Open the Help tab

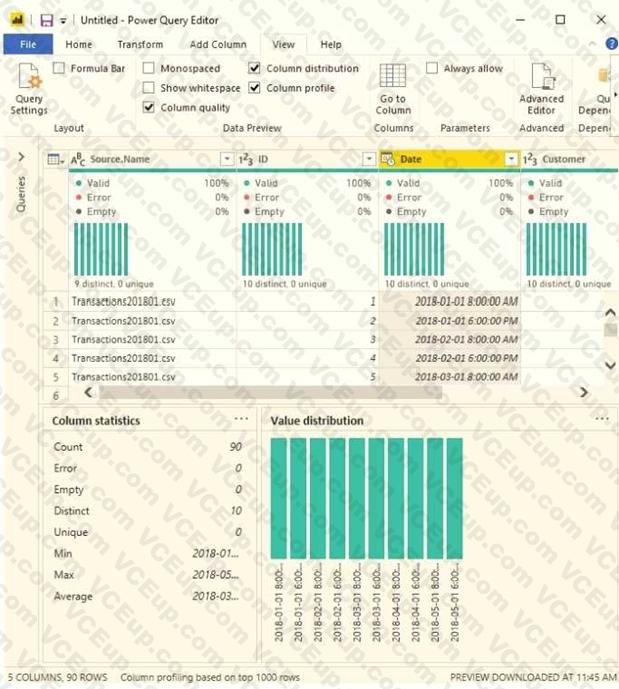[331, 44]
